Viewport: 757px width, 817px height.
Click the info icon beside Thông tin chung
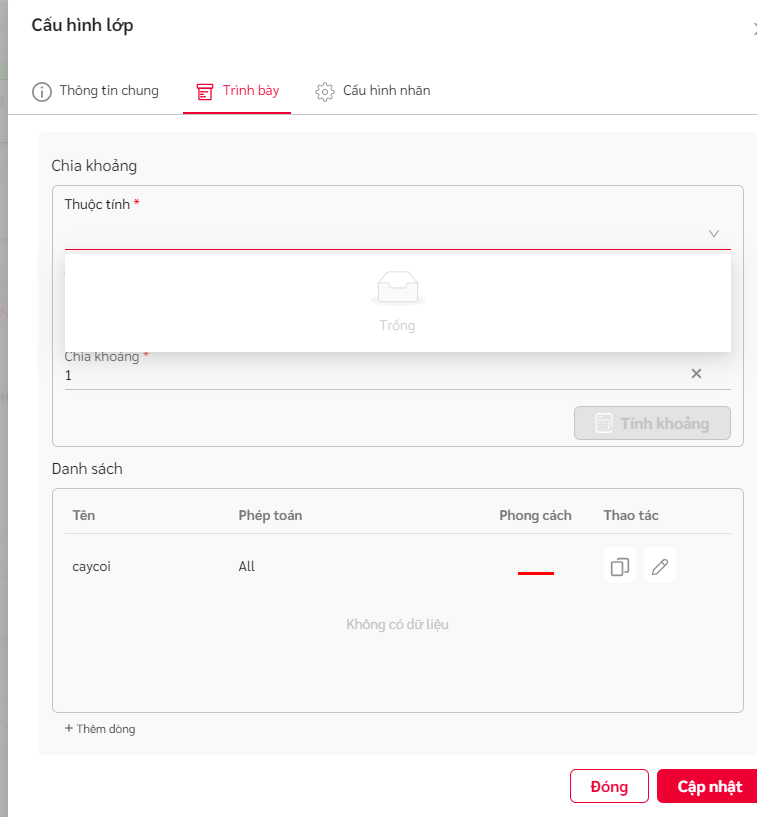point(42,92)
